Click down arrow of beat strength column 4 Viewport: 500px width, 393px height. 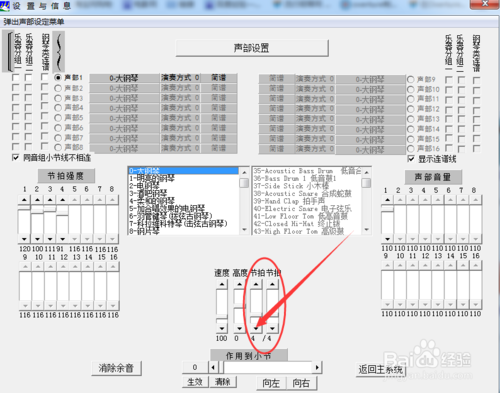(x=63, y=239)
